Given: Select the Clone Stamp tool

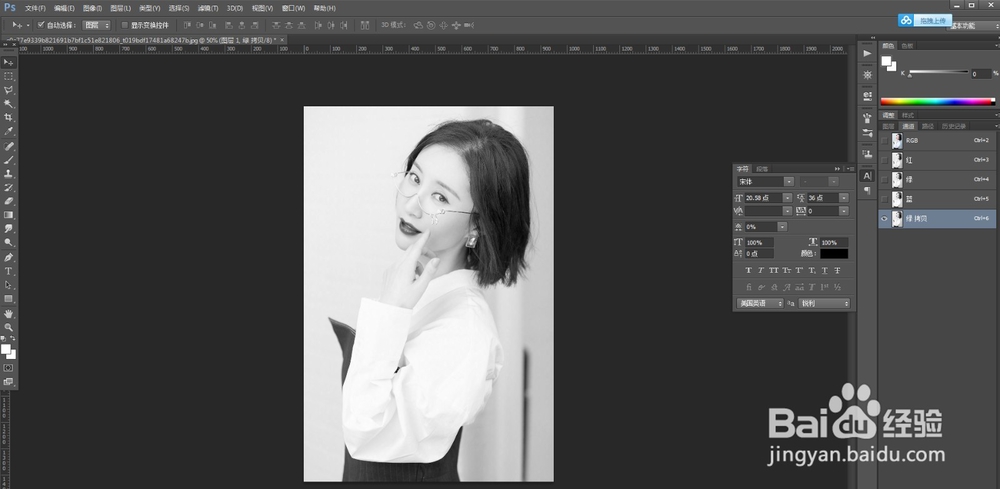Looking at the screenshot, I should point(8,173).
